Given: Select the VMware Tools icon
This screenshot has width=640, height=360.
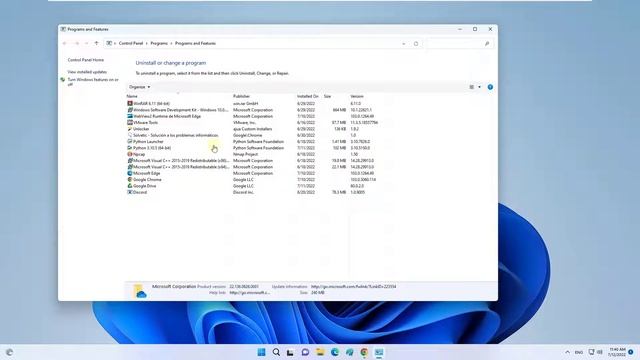Looking at the screenshot, I should coord(130,122).
